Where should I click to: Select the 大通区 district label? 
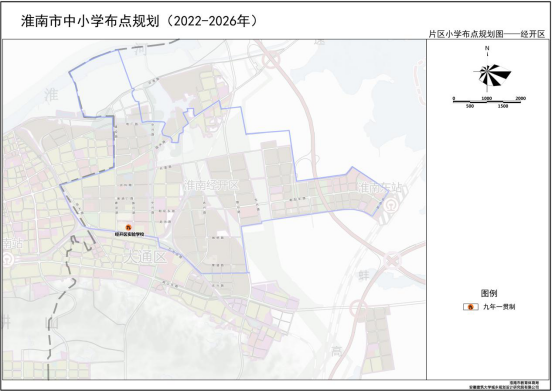145,257
